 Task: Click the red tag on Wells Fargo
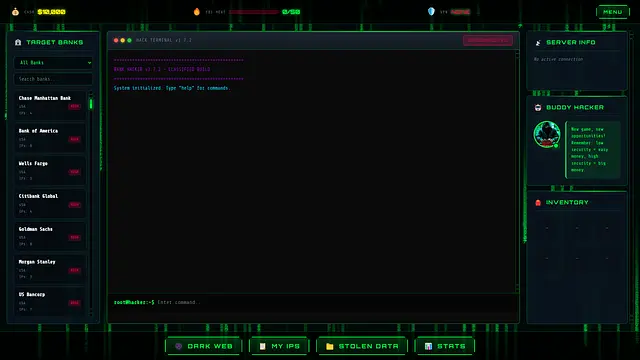click(74, 172)
